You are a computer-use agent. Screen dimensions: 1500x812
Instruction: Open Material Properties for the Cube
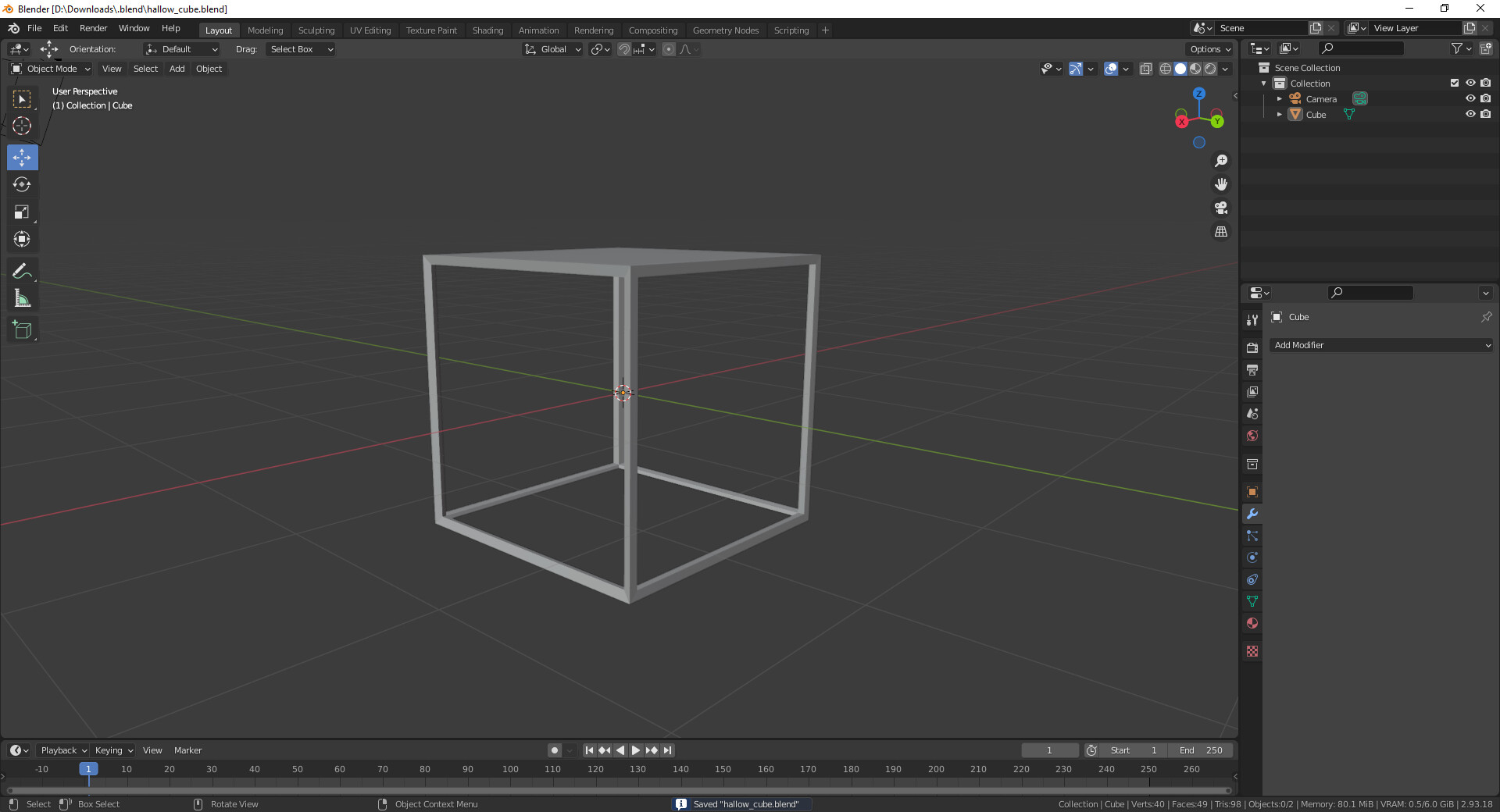[x=1252, y=624]
